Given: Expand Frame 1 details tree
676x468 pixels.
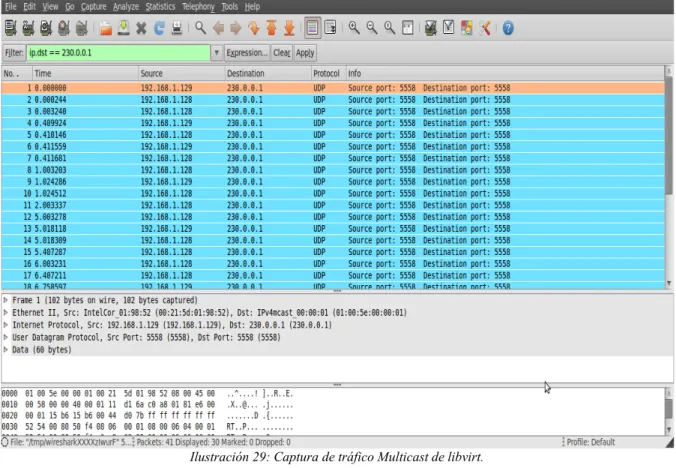Looking at the screenshot, I should click(x=6, y=300).
